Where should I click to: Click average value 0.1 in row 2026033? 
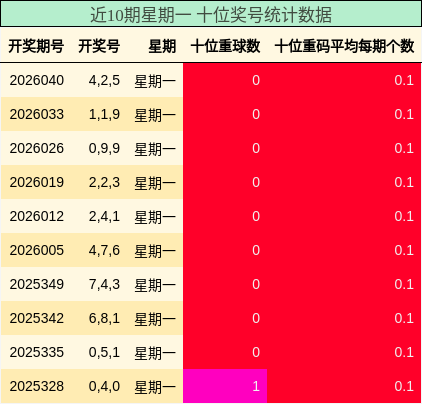(x=404, y=114)
